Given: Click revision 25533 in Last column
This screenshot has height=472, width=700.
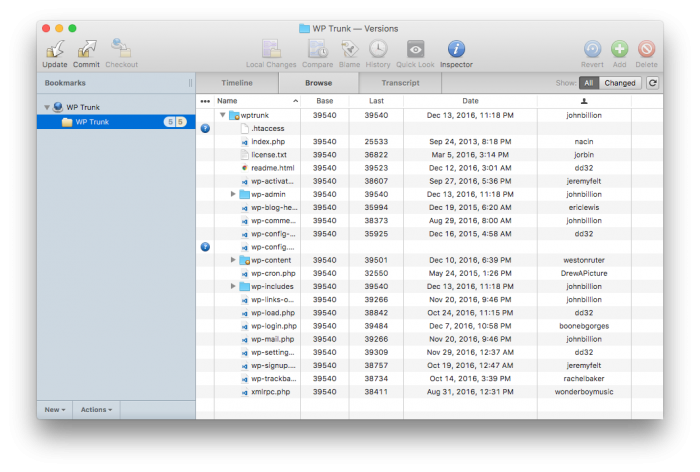Looking at the screenshot, I should 376,142.
